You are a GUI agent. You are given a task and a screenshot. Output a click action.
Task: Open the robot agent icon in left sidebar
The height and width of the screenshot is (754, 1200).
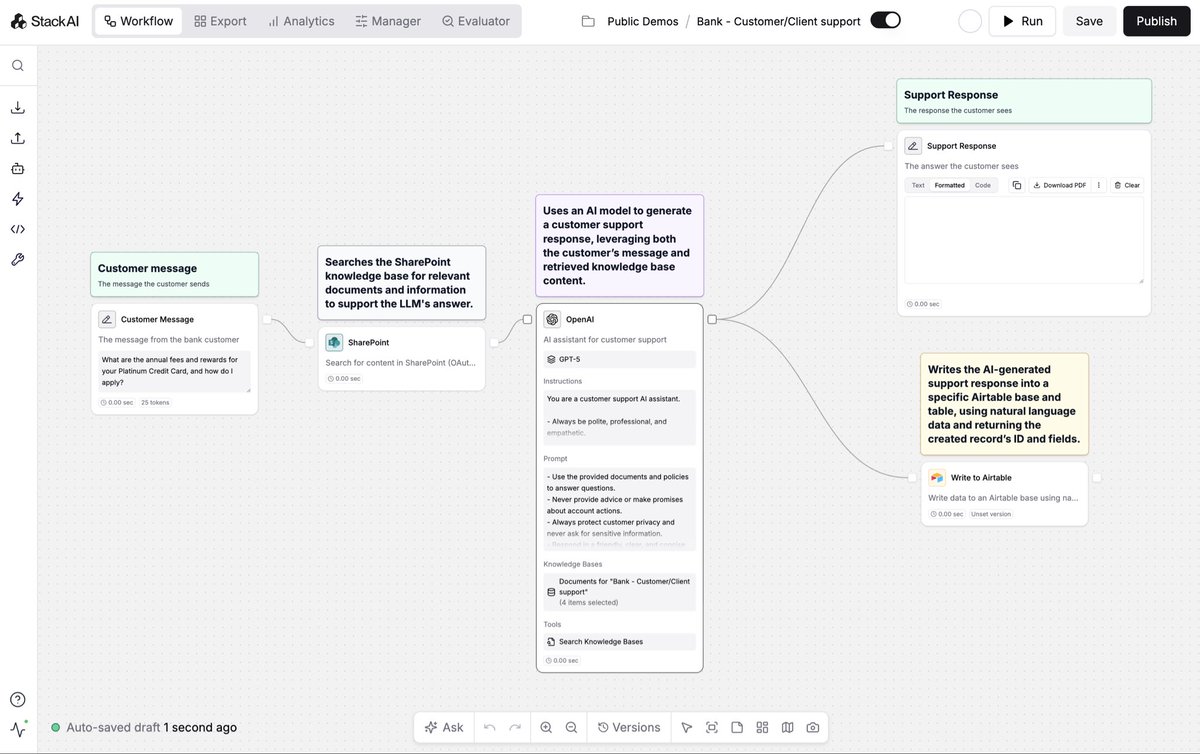tap(18, 169)
